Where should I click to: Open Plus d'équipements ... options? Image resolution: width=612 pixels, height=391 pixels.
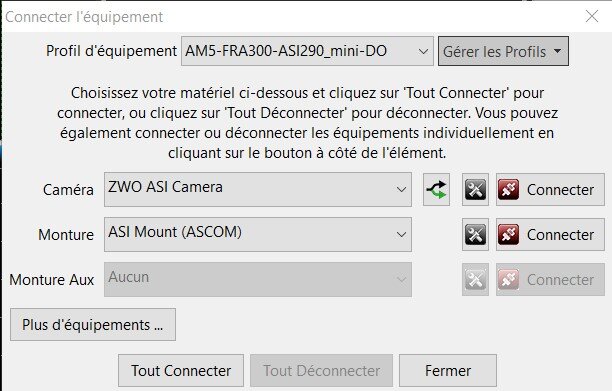click(x=93, y=325)
